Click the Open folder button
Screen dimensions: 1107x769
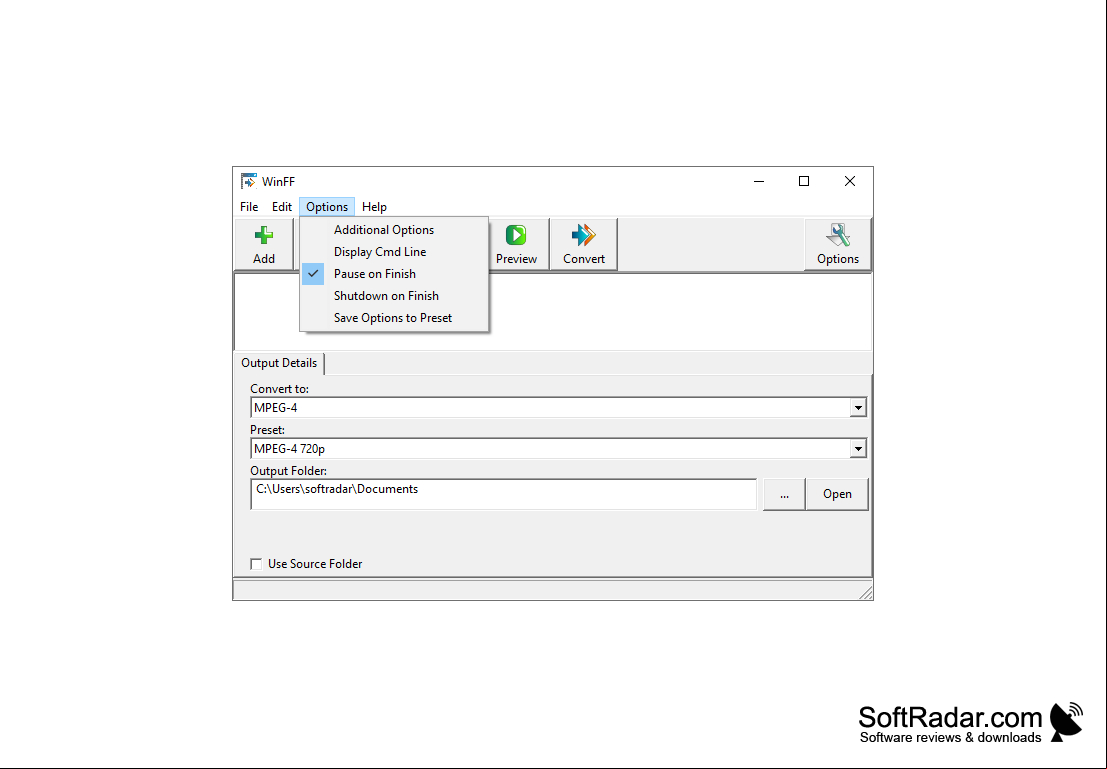(837, 494)
